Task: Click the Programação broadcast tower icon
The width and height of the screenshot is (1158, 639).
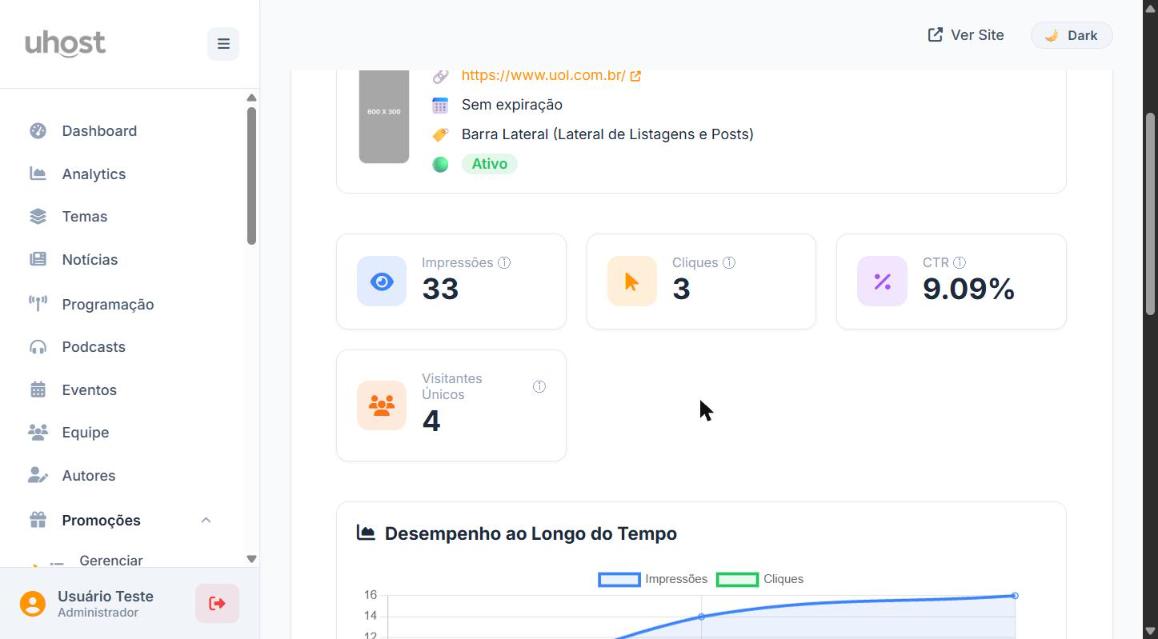Action: (38, 304)
